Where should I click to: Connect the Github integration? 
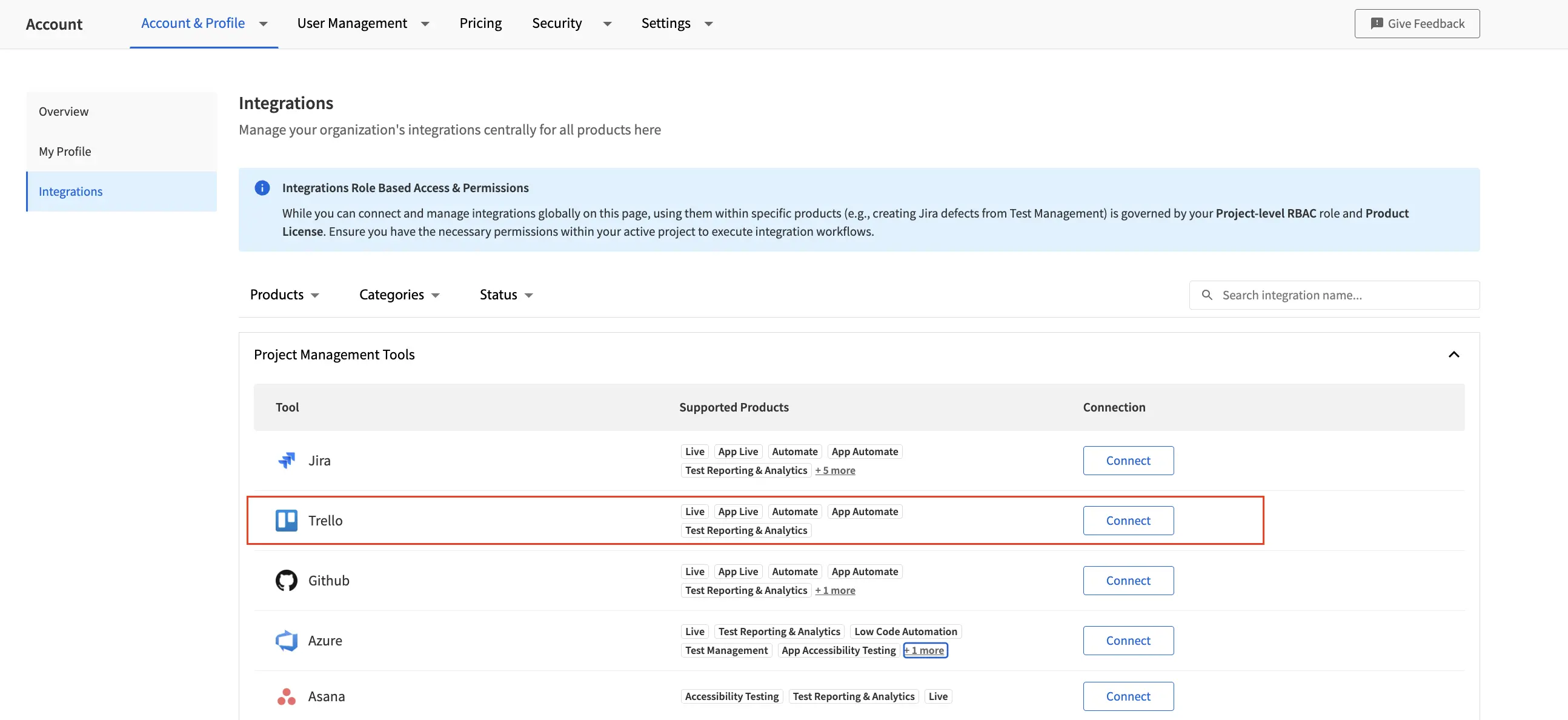coord(1128,580)
